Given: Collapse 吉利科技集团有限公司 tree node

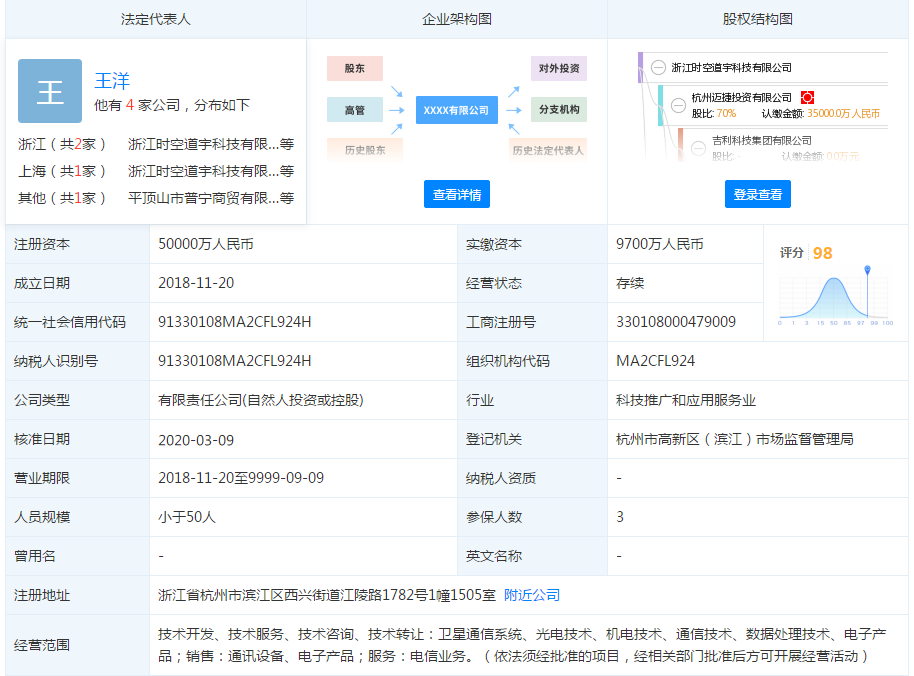Looking at the screenshot, I should [698, 148].
